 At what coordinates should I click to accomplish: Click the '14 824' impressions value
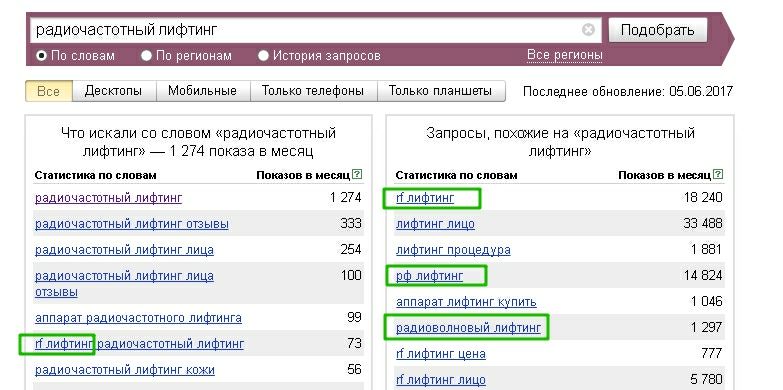[703, 275]
